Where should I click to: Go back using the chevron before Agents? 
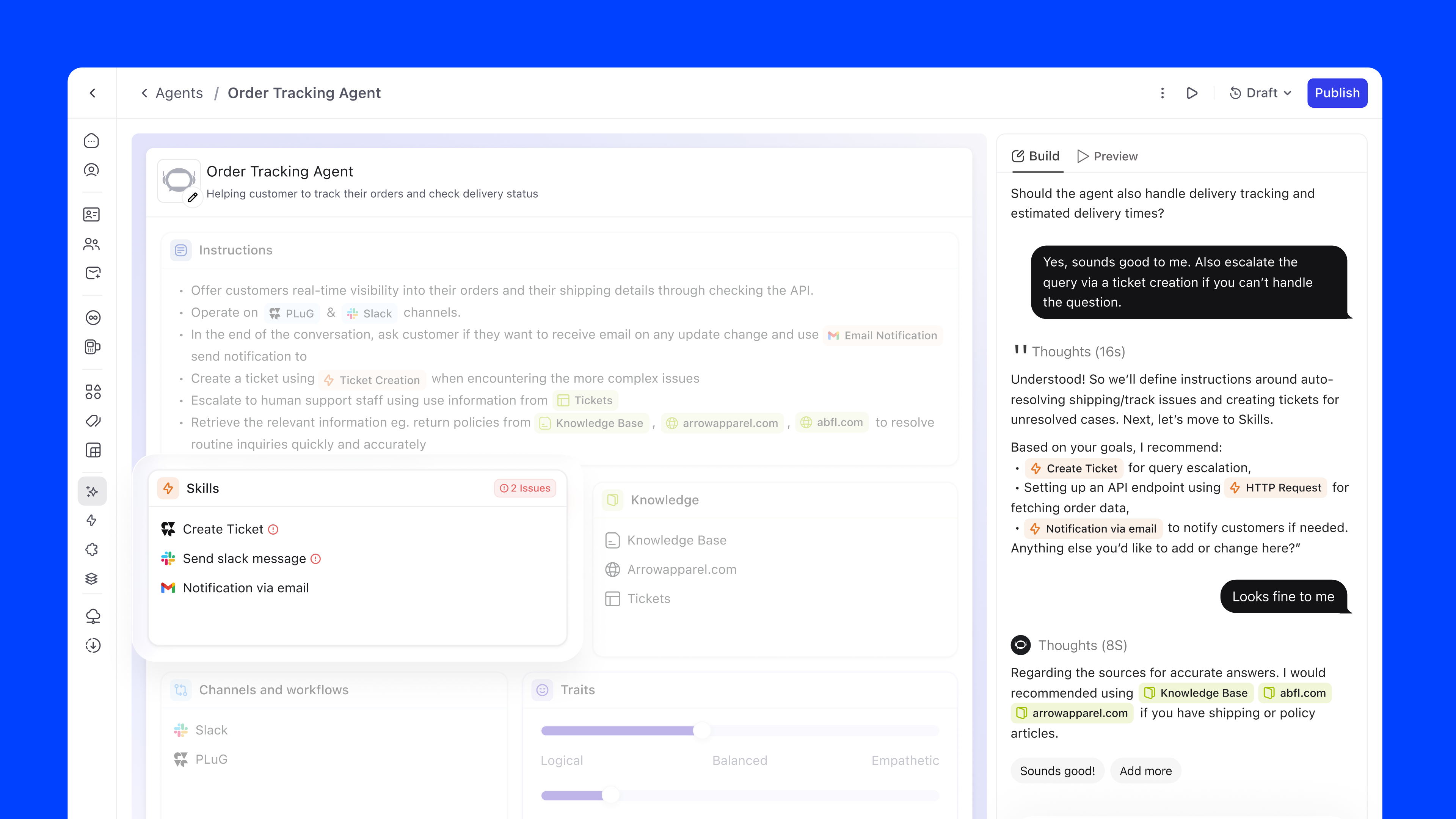click(x=145, y=93)
